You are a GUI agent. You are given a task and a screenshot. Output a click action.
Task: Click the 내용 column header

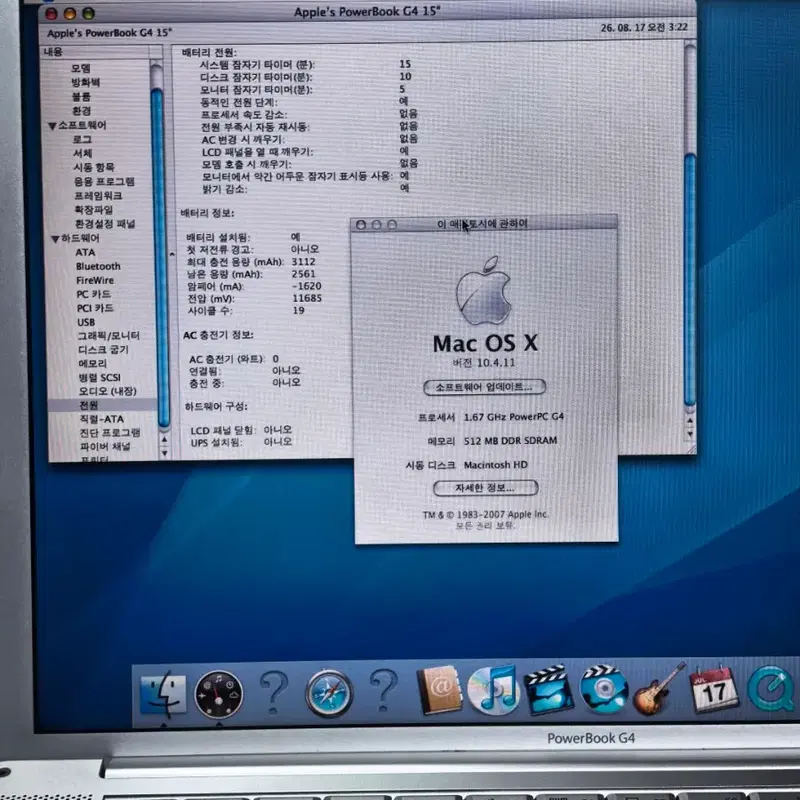[x=97, y=52]
